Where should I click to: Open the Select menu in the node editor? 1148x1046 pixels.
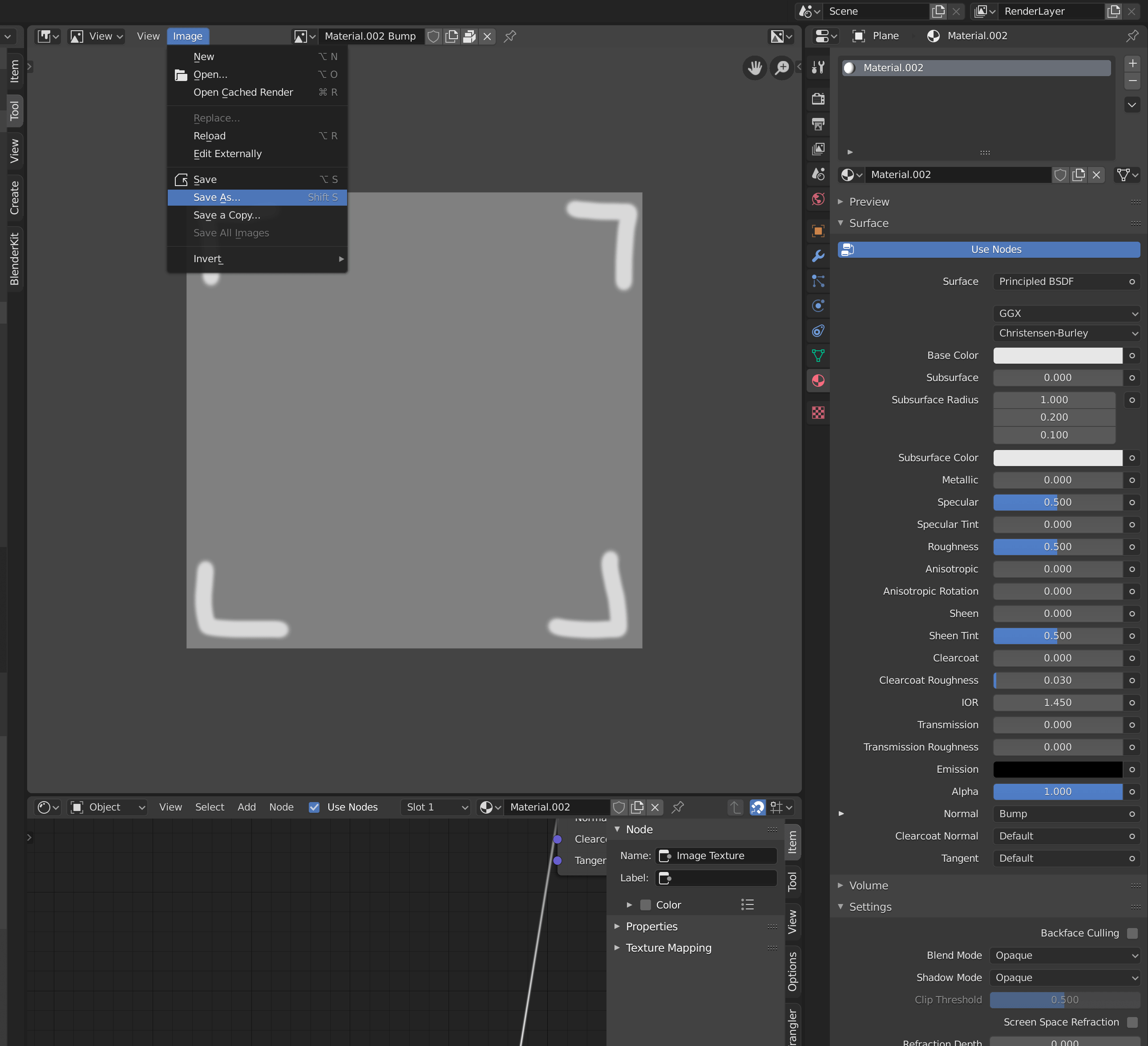click(x=209, y=807)
